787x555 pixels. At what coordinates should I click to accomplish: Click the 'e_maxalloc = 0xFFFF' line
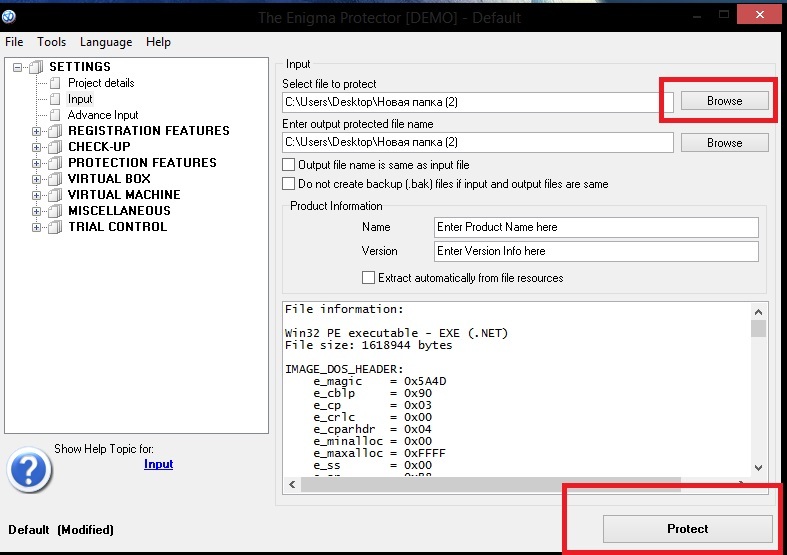pyautogui.click(x=379, y=453)
